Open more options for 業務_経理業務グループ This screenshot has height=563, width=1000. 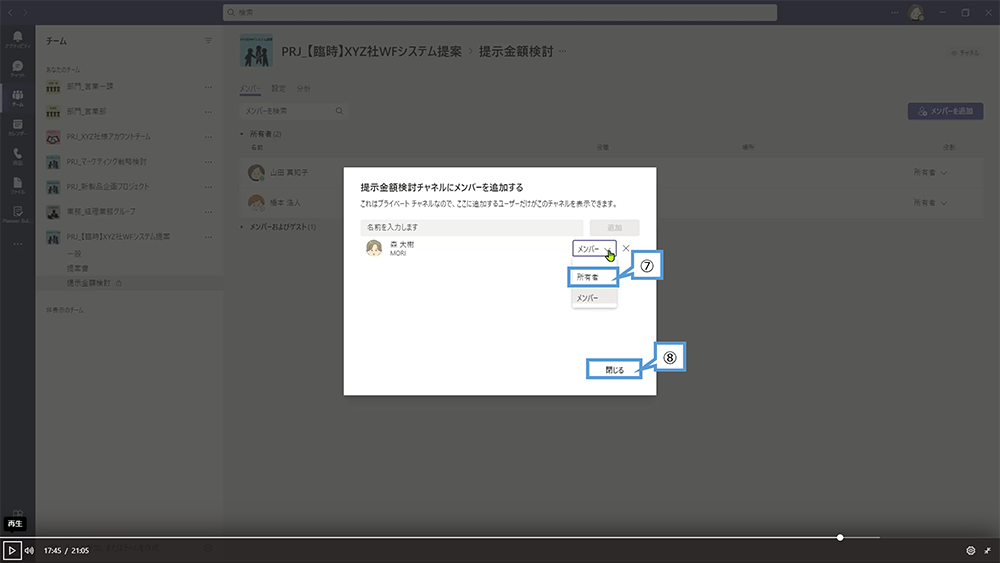[x=208, y=212]
